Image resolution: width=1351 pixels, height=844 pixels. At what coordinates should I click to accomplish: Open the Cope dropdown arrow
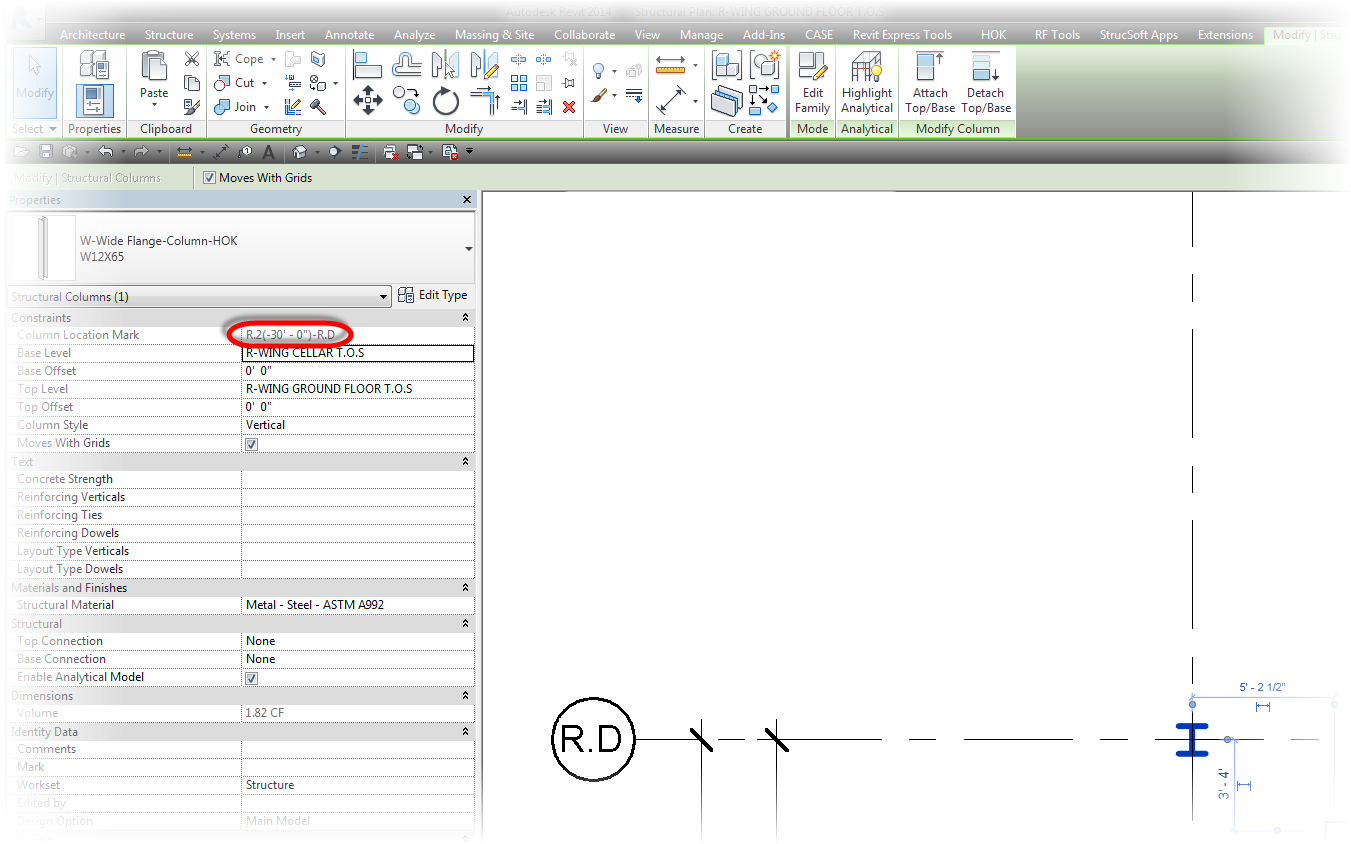[273, 60]
